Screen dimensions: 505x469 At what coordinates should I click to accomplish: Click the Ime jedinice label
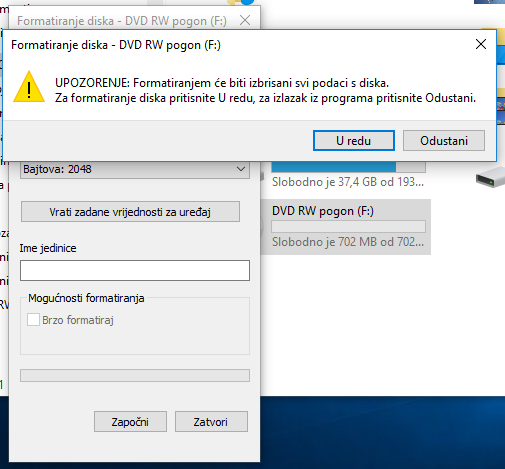[x=48, y=248]
